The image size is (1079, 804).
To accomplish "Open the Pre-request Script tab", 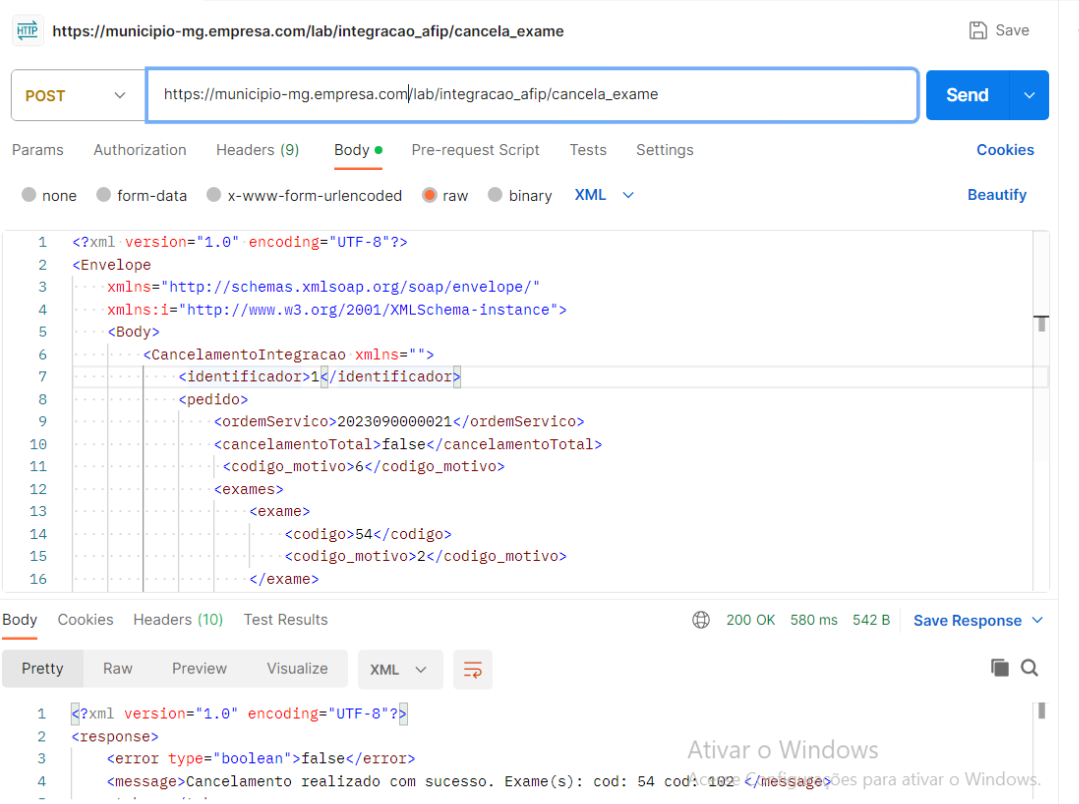I will point(475,150).
